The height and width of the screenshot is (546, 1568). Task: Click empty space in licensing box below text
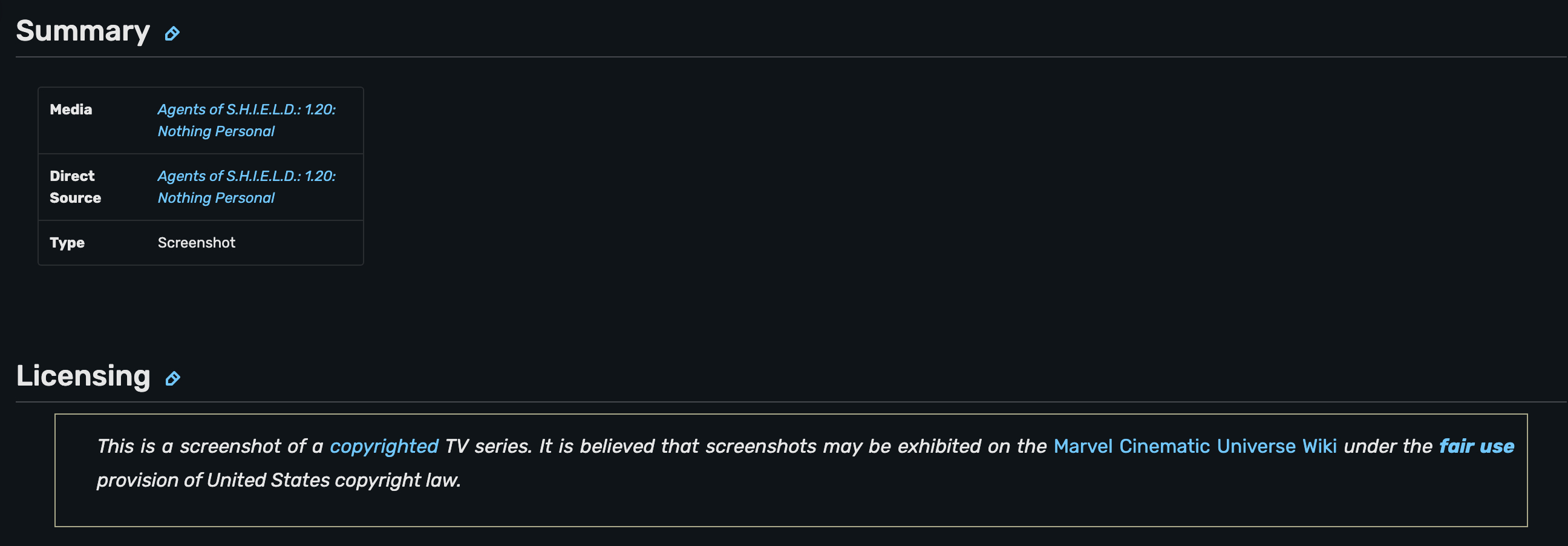[790, 509]
